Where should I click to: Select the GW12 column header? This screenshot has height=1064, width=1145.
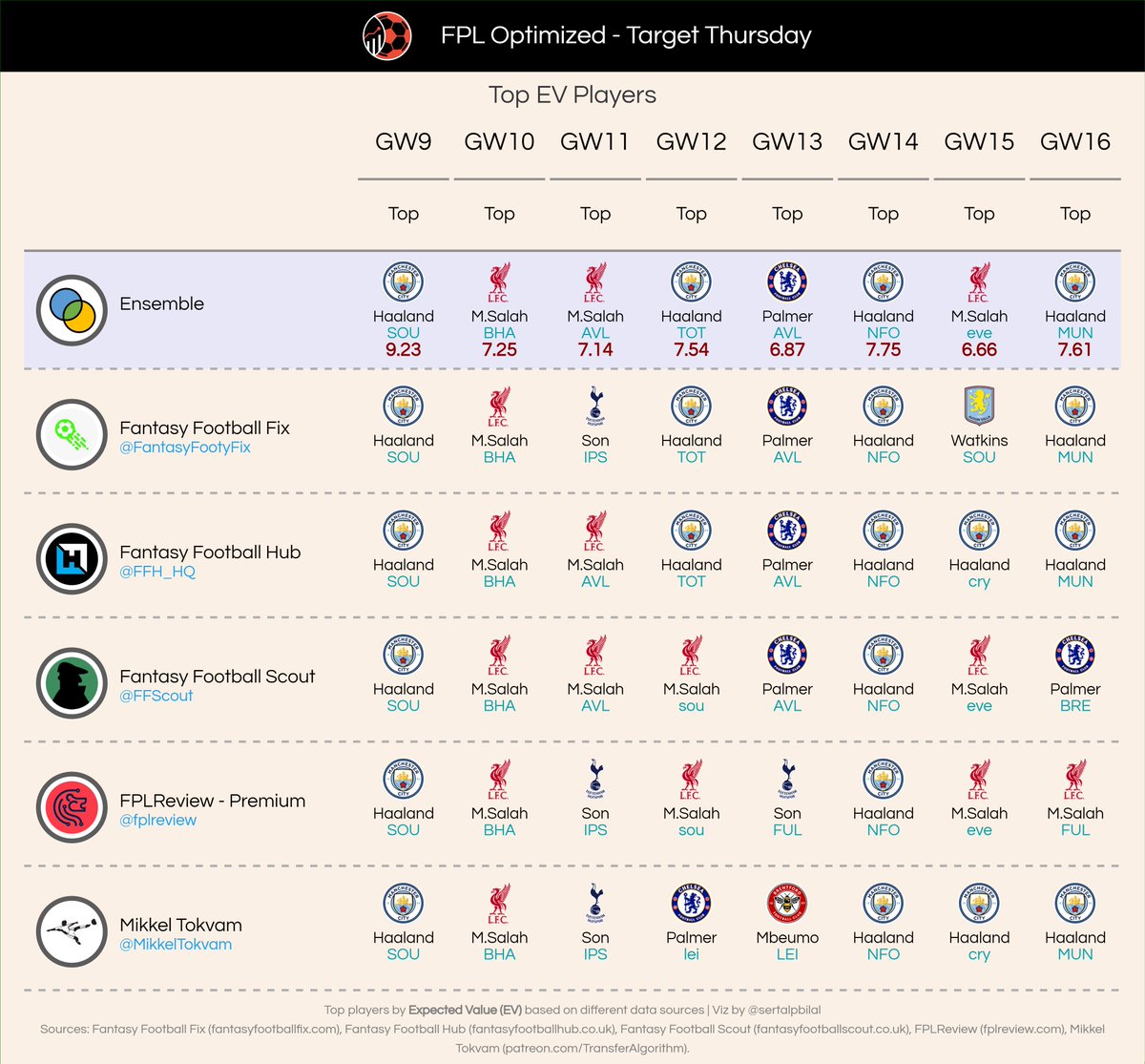pos(691,142)
